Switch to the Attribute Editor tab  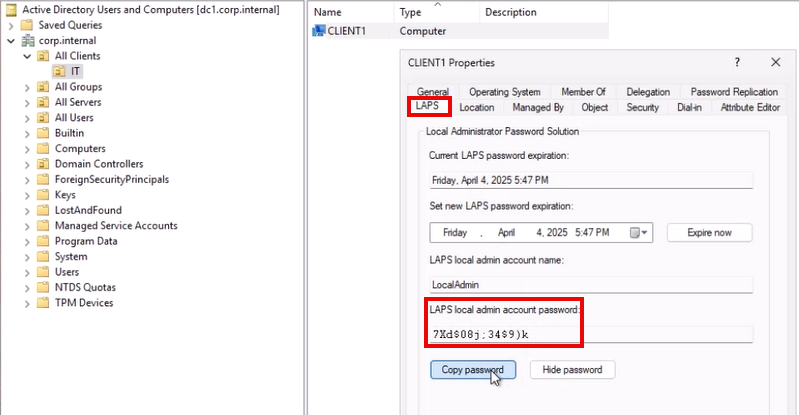tap(750, 108)
